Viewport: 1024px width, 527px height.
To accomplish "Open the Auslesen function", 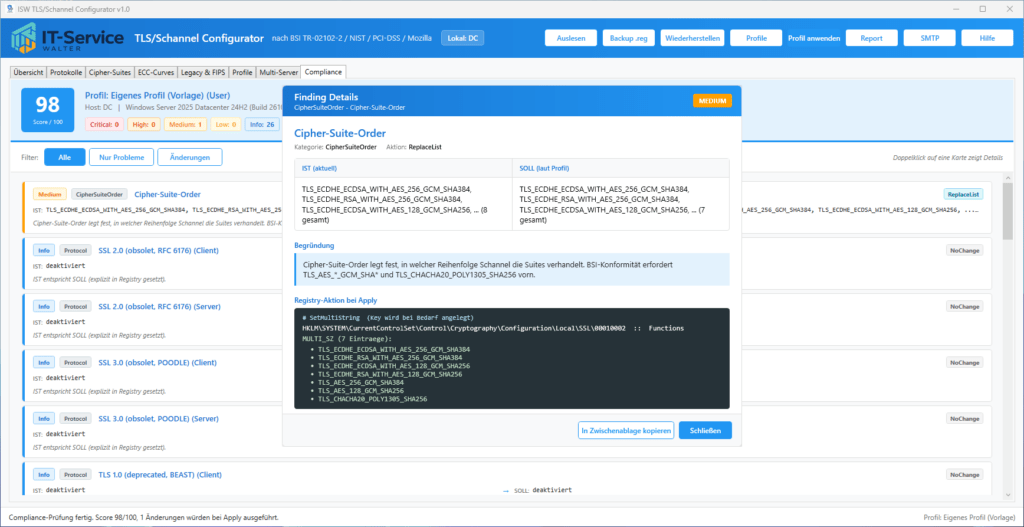I will coord(571,38).
